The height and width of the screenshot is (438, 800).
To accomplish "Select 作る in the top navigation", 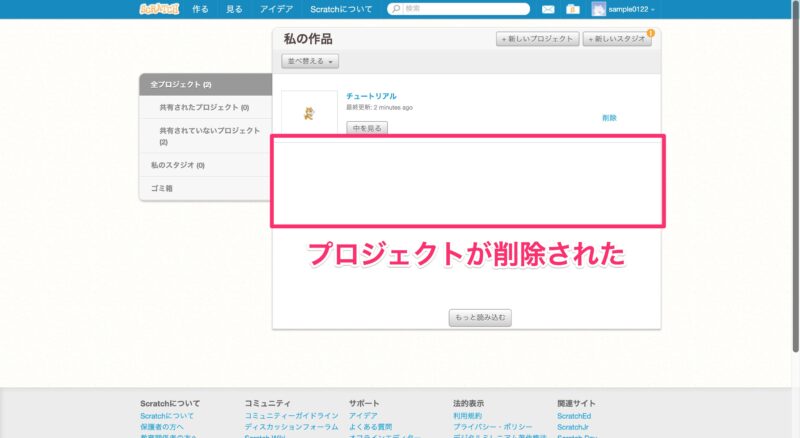I will tap(200, 9).
